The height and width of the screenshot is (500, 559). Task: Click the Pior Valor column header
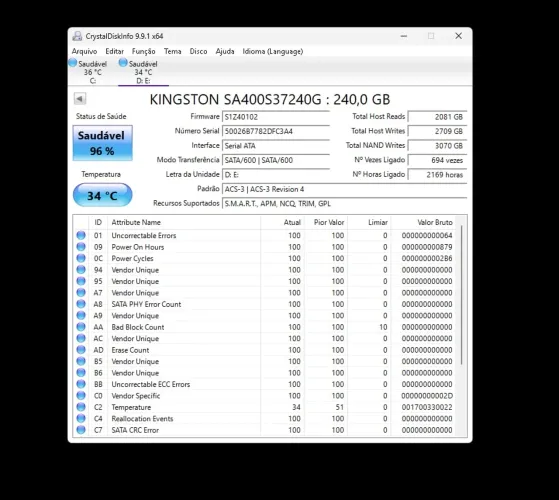(326, 222)
